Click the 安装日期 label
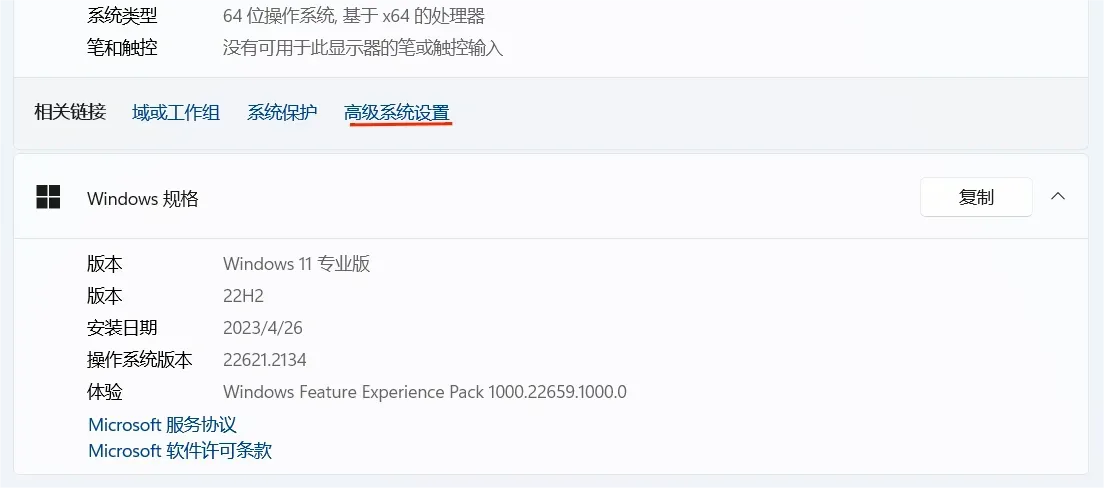 pos(122,328)
